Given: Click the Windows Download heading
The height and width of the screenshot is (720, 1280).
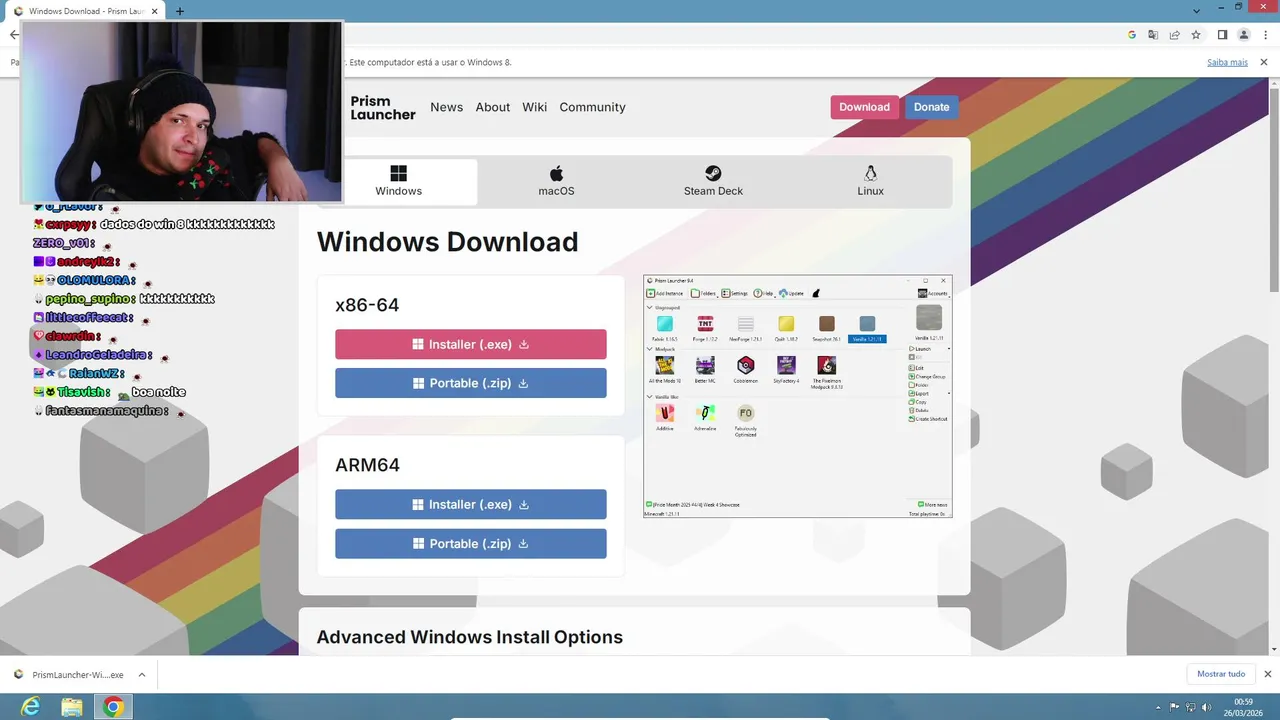Looking at the screenshot, I should (447, 242).
